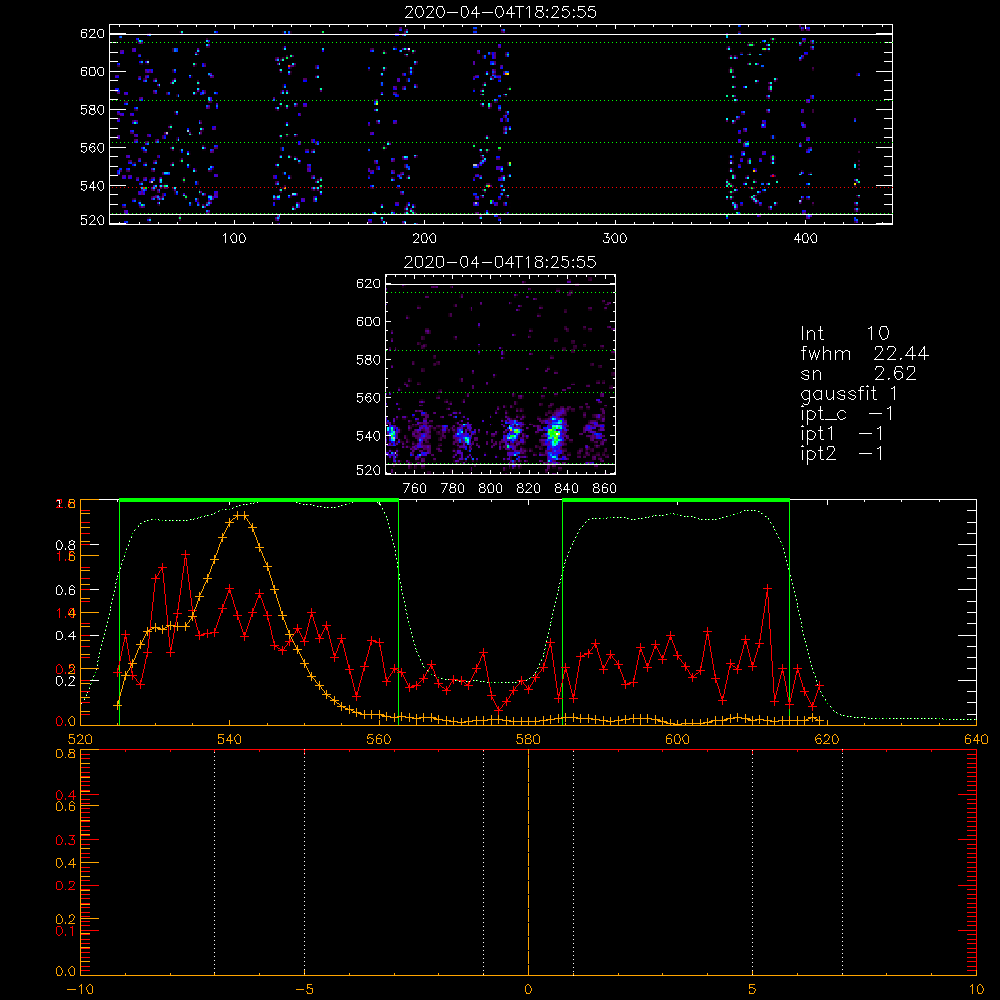This screenshot has width=1000, height=1000.
Task: Click the brightest green blob in the middle image
Action: 554,435
